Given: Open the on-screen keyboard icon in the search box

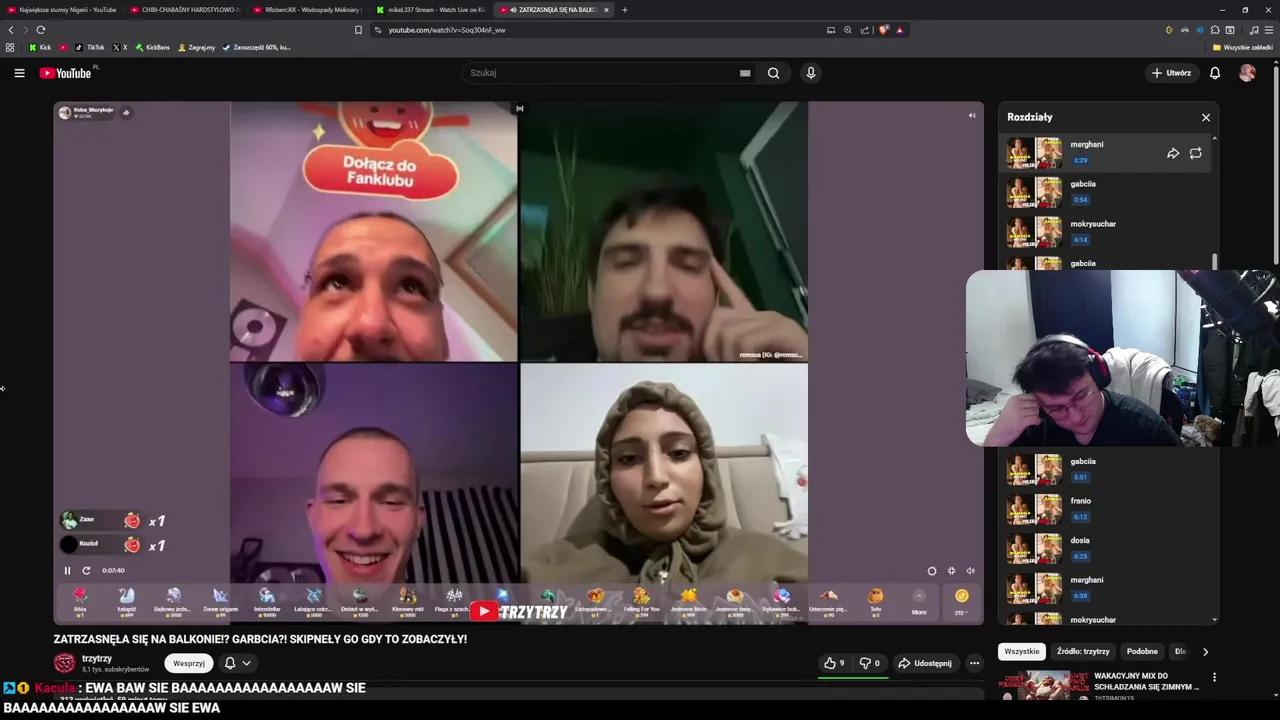Looking at the screenshot, I should 745,73.
